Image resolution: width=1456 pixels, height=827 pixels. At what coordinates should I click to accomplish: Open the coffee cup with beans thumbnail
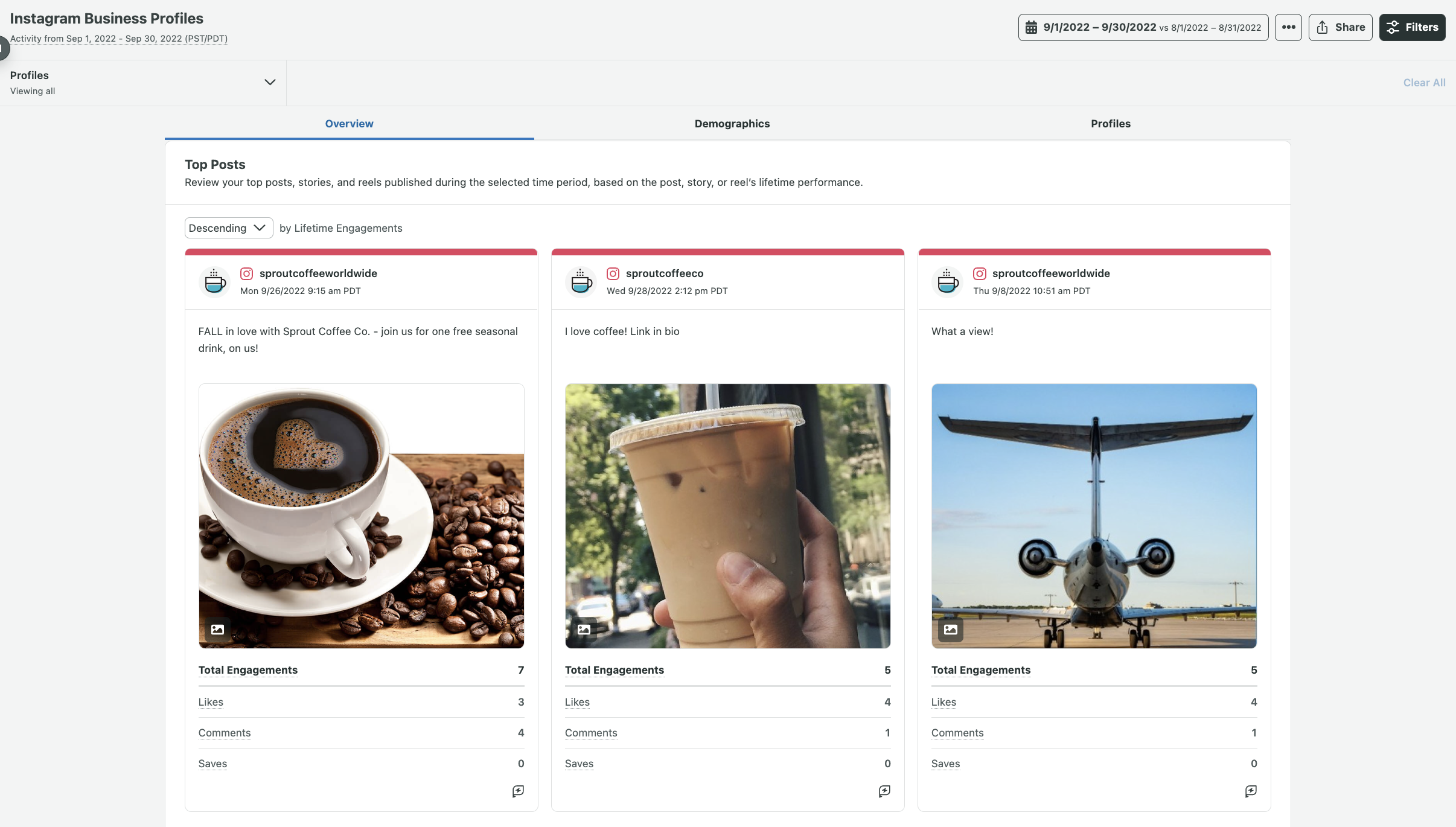coord(361,516)
